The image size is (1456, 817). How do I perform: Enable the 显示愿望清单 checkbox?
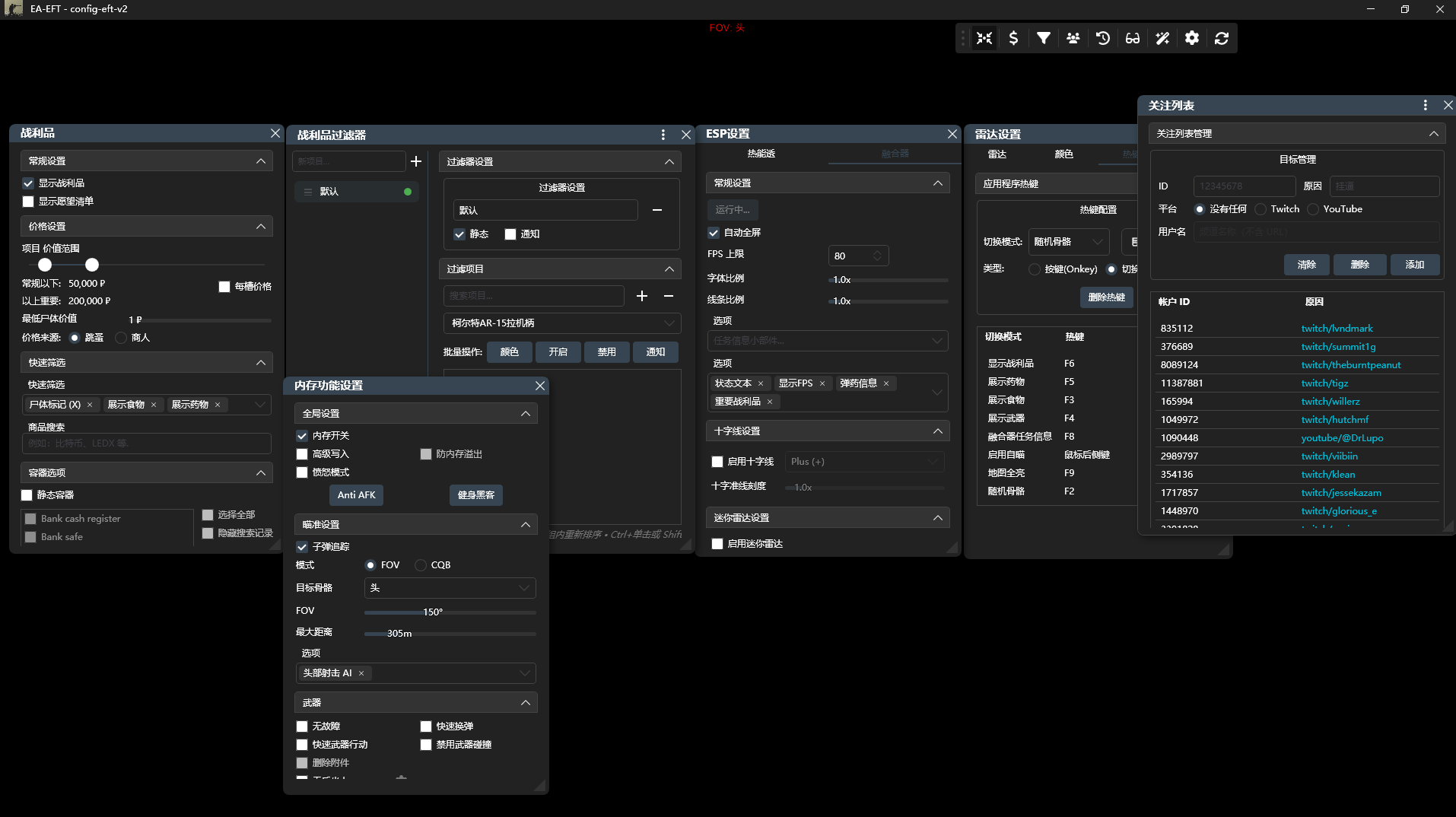[x=29, y=202]
